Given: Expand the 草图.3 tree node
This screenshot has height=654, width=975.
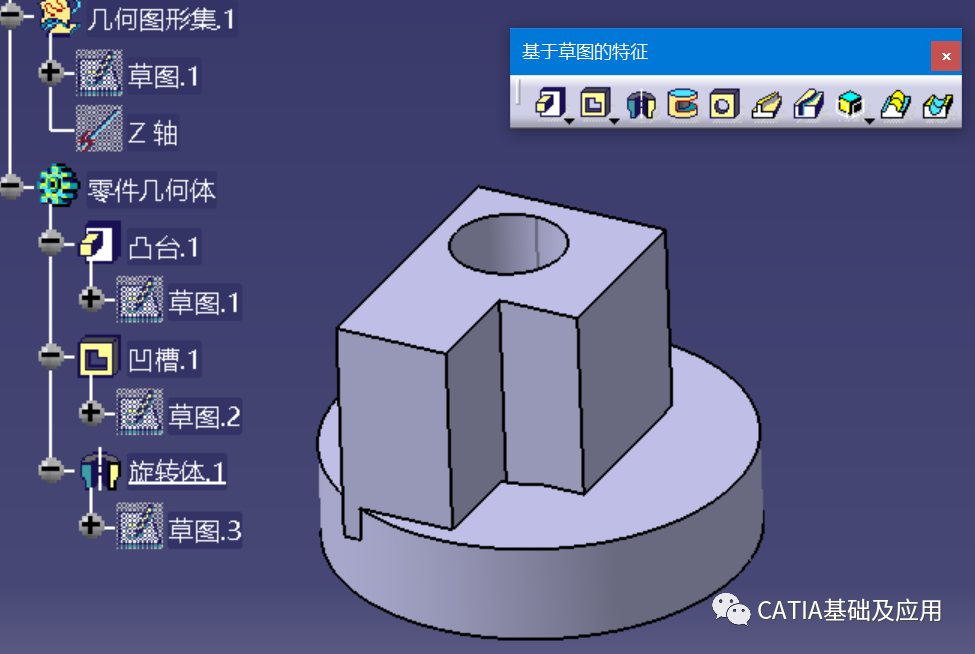Looking at the screenshot, I should [91, 526].
